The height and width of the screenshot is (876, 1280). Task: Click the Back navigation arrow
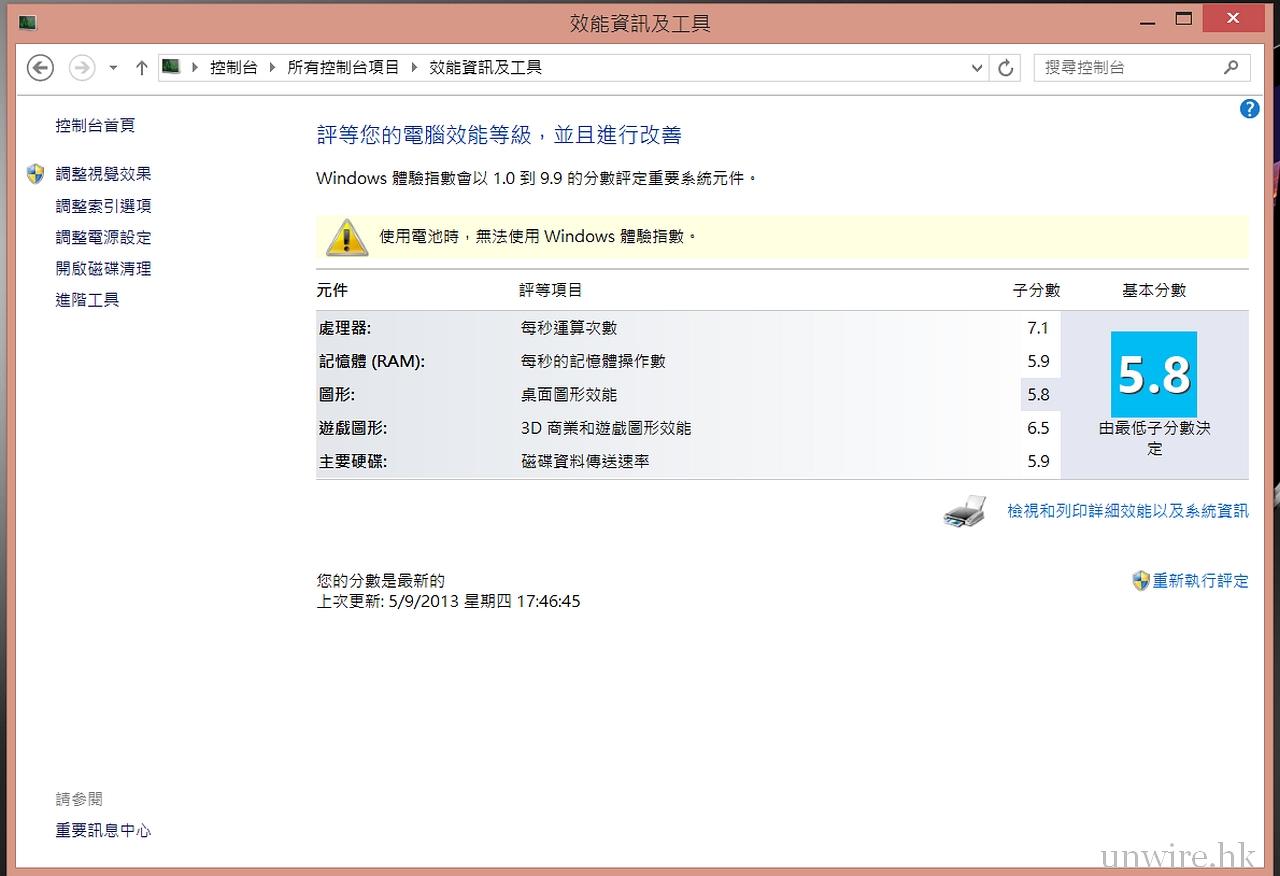point(40,68)
